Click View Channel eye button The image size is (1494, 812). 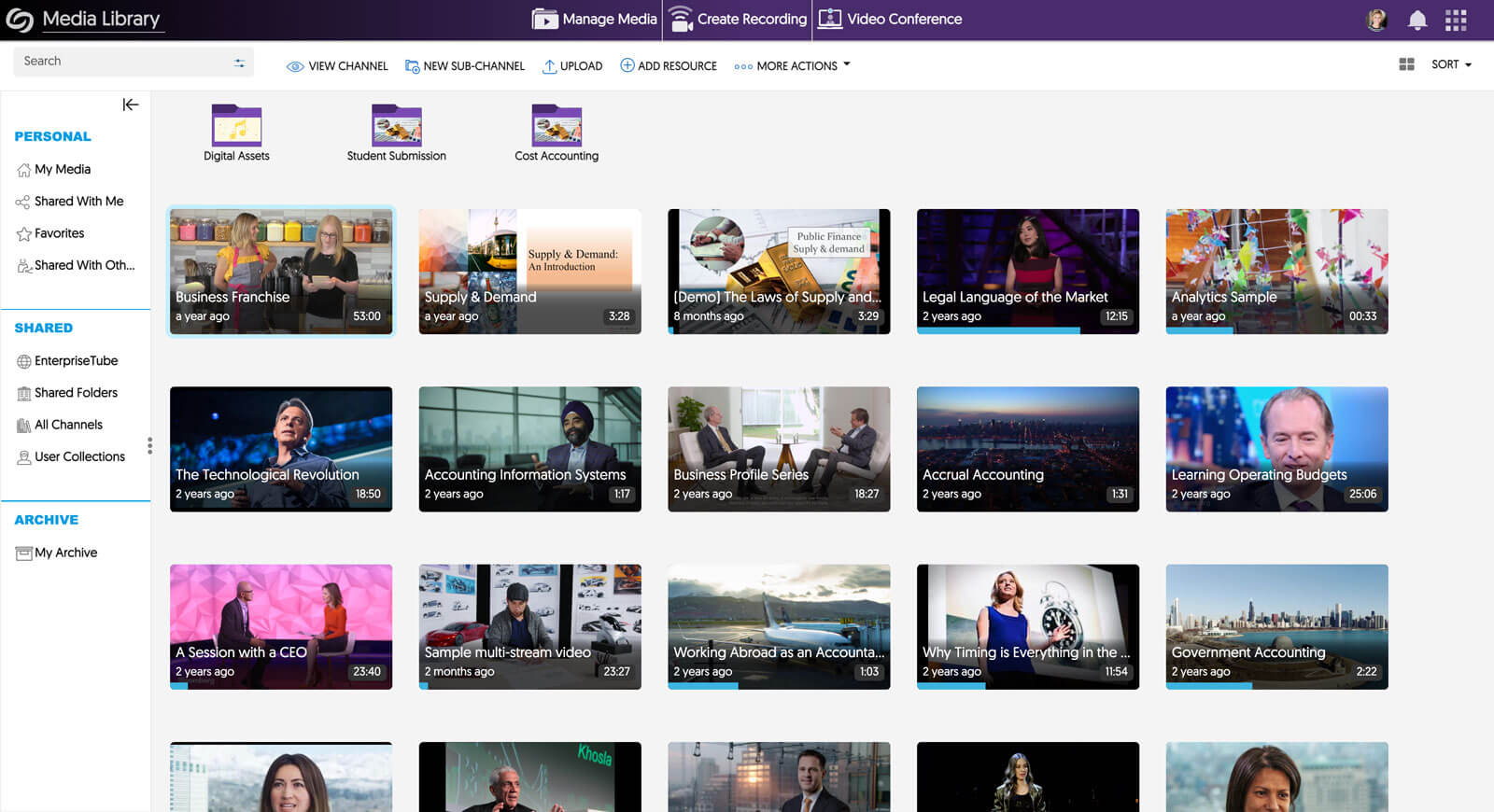[337, 66]
